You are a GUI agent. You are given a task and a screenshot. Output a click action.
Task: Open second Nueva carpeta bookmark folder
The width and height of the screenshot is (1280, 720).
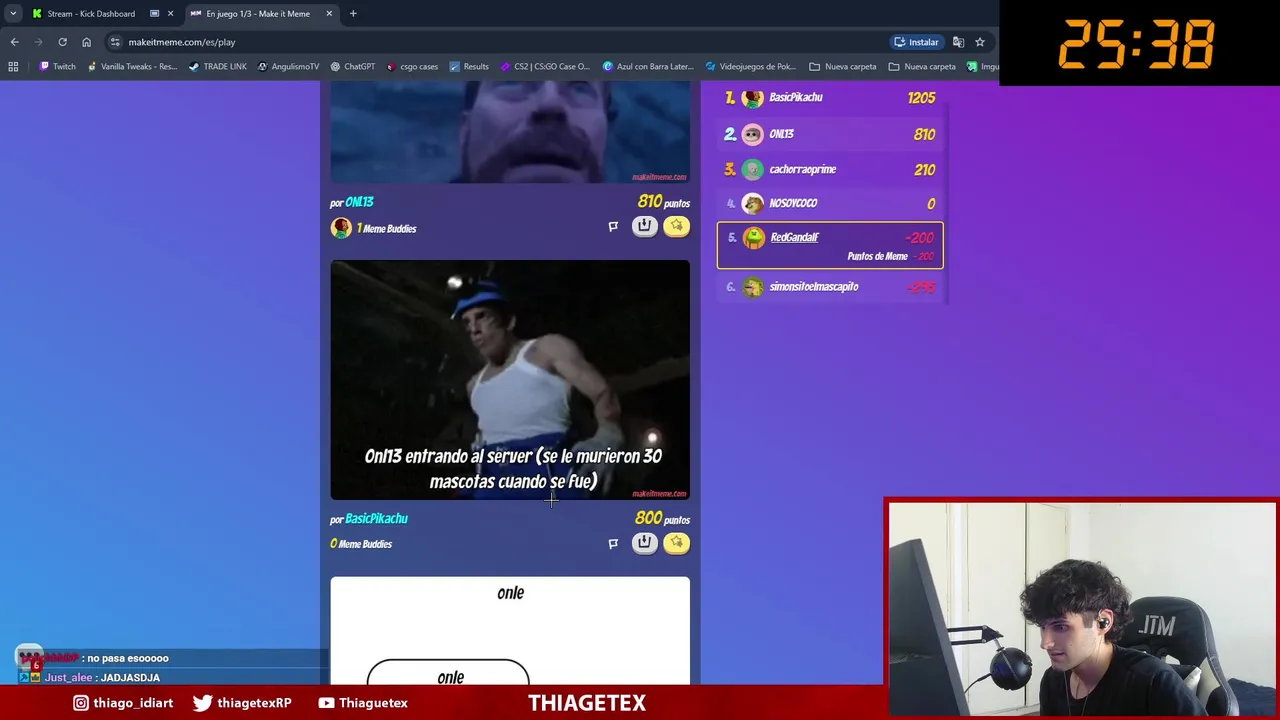[x=922, y=66]
